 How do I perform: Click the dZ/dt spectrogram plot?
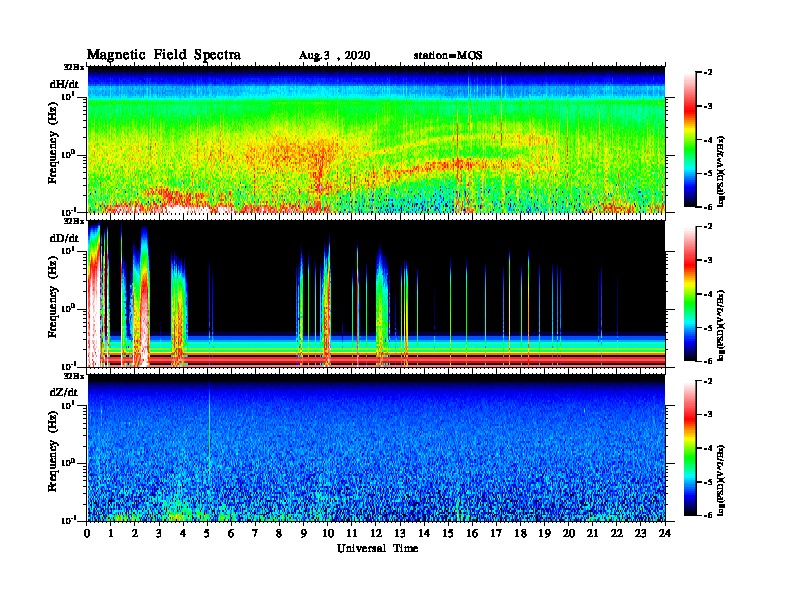(377, 448)
